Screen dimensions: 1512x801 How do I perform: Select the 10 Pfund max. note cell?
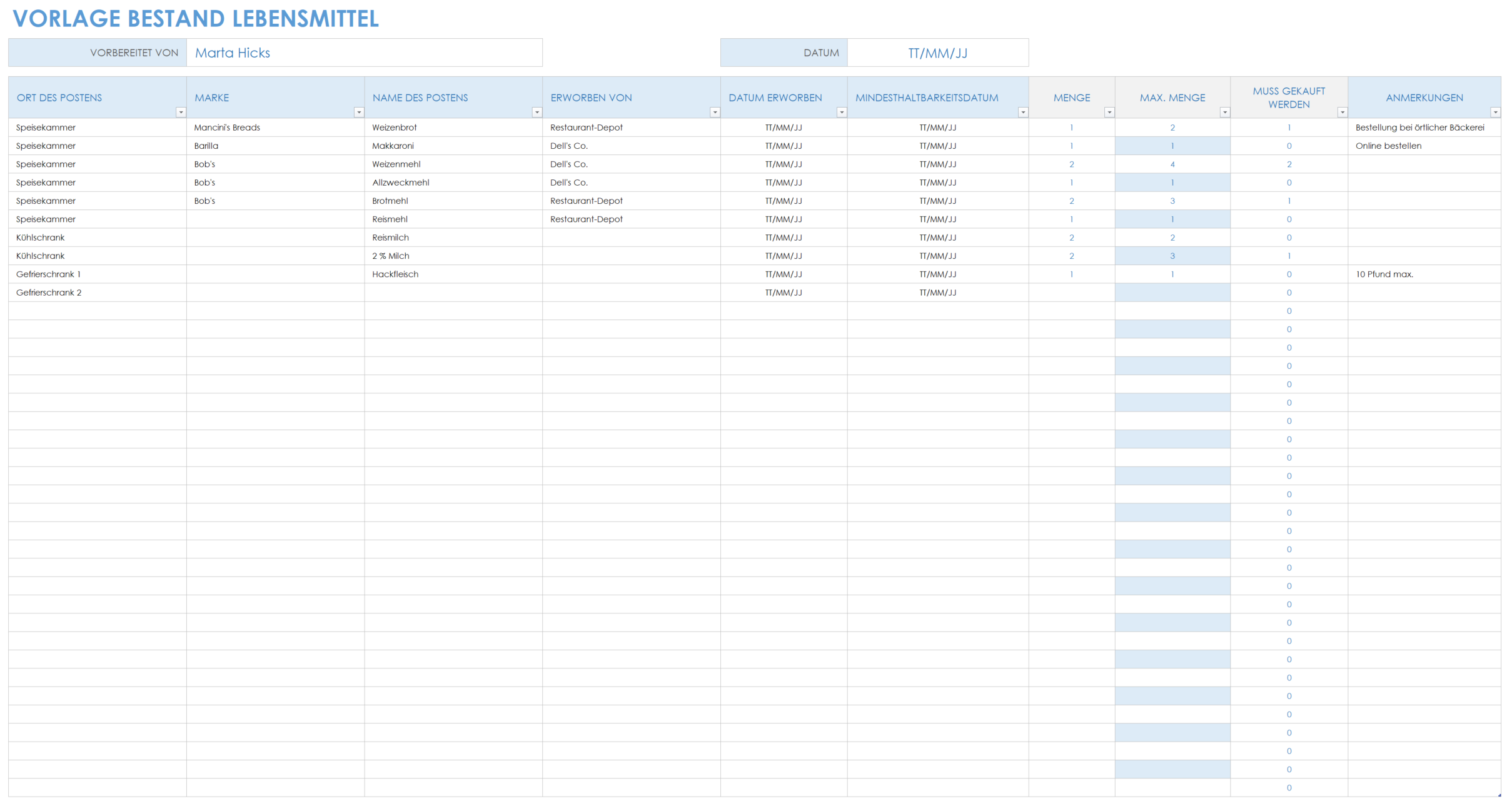pyautogui.click(x=1424, y=274)
